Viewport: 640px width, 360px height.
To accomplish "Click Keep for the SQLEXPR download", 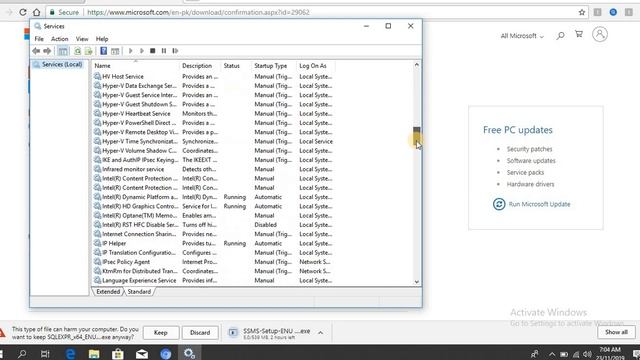I will 161,333.
